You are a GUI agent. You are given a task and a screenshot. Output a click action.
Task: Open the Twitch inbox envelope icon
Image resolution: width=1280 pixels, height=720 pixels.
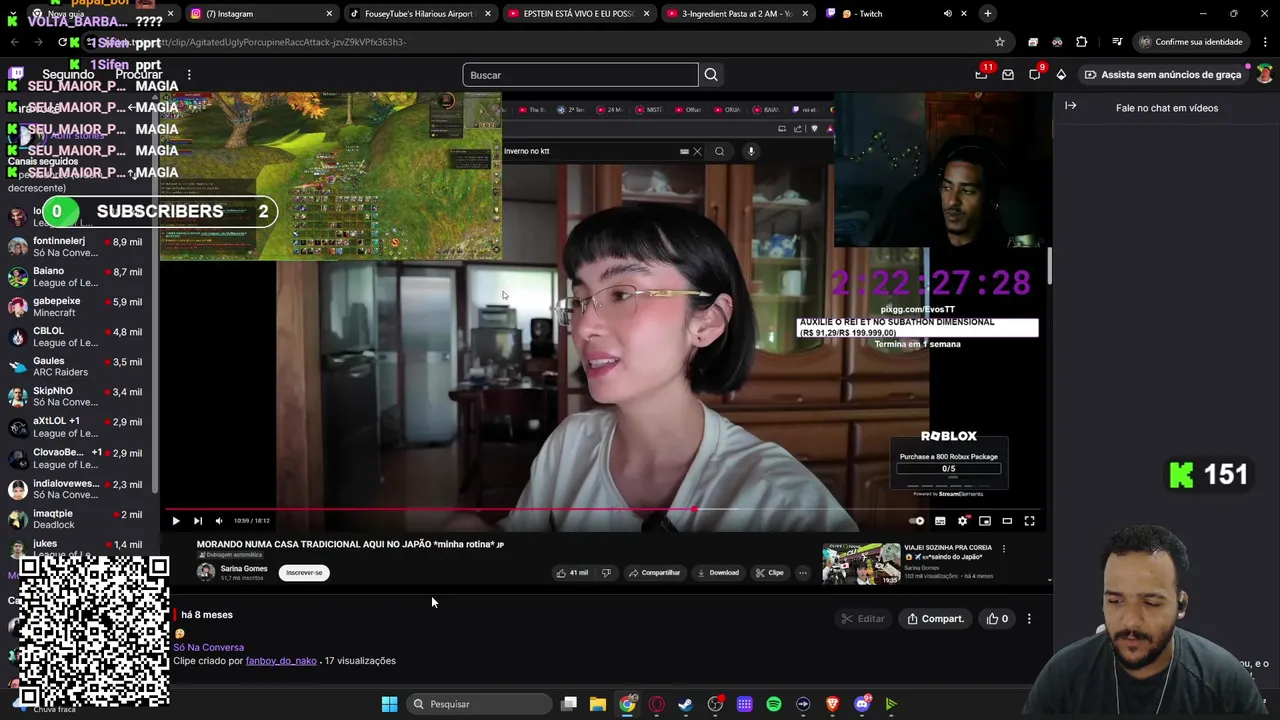tap(1008, 75)
